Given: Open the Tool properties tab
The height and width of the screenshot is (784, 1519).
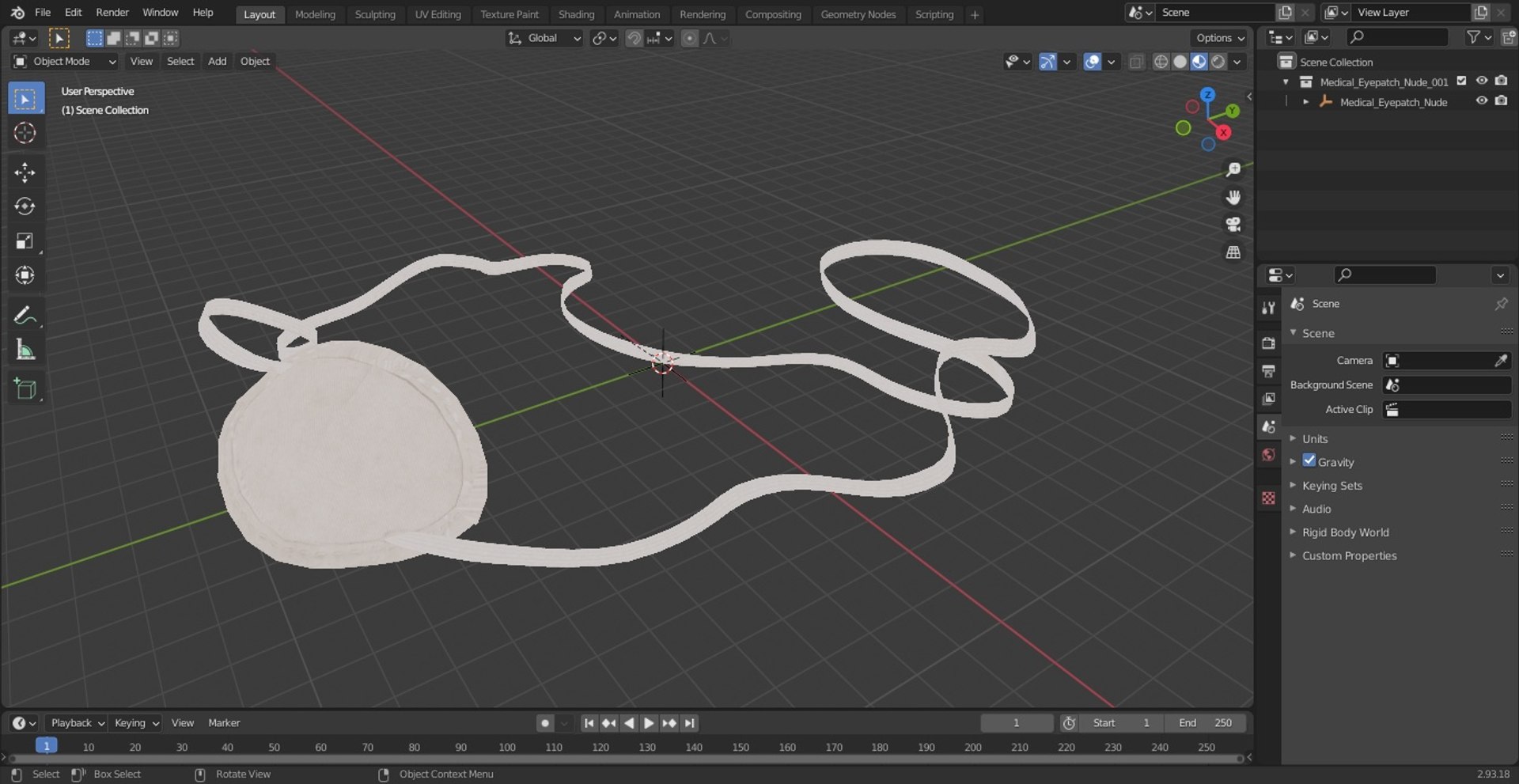Looking at the screenshot, I should pos(1269,308).
